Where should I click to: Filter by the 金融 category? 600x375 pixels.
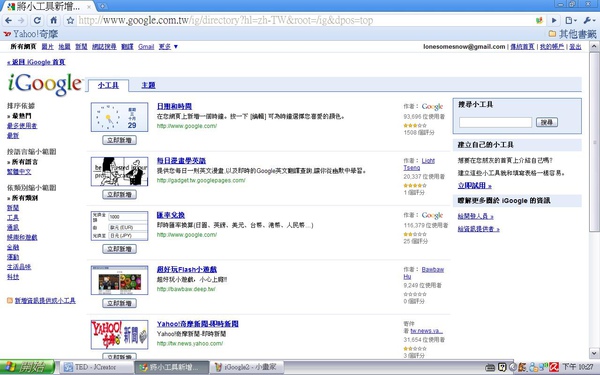pos(13,247)
